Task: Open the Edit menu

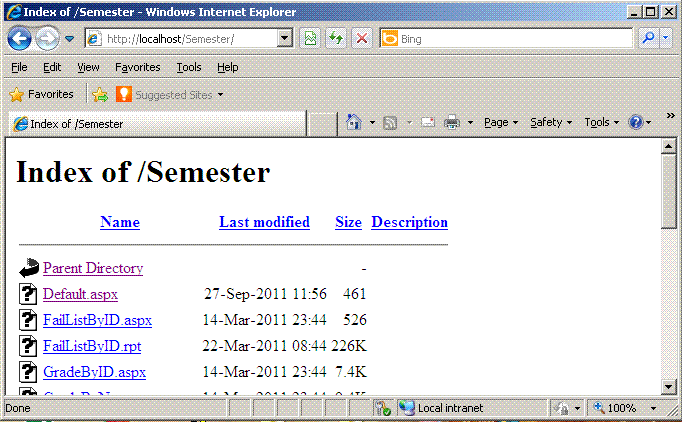Action: 52,67
